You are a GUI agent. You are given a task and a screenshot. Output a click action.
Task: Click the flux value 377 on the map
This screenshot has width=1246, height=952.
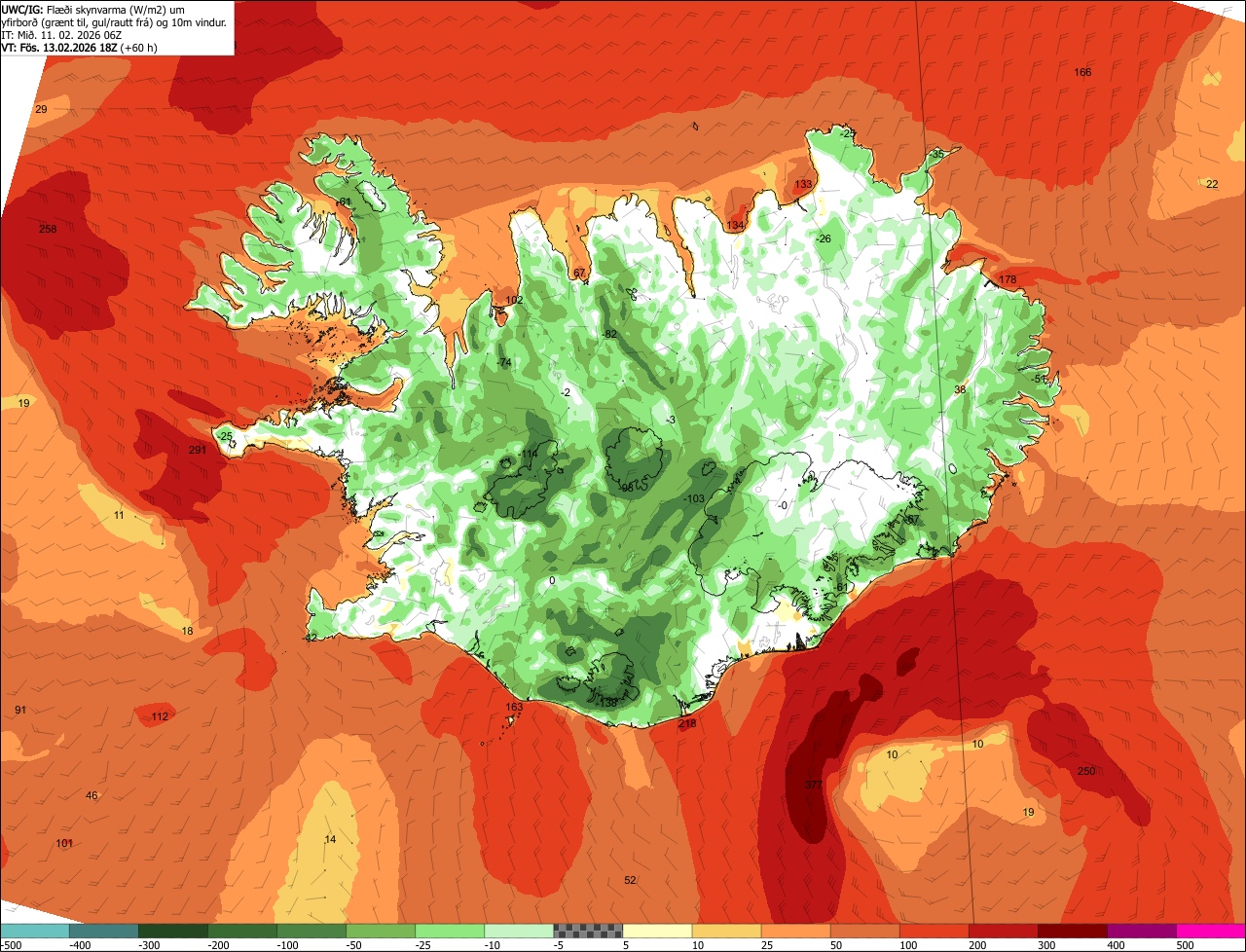pos(814,785)
